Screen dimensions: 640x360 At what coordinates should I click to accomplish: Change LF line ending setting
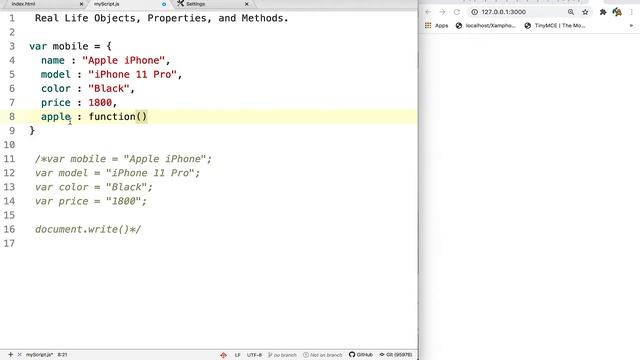pos(237,355)
